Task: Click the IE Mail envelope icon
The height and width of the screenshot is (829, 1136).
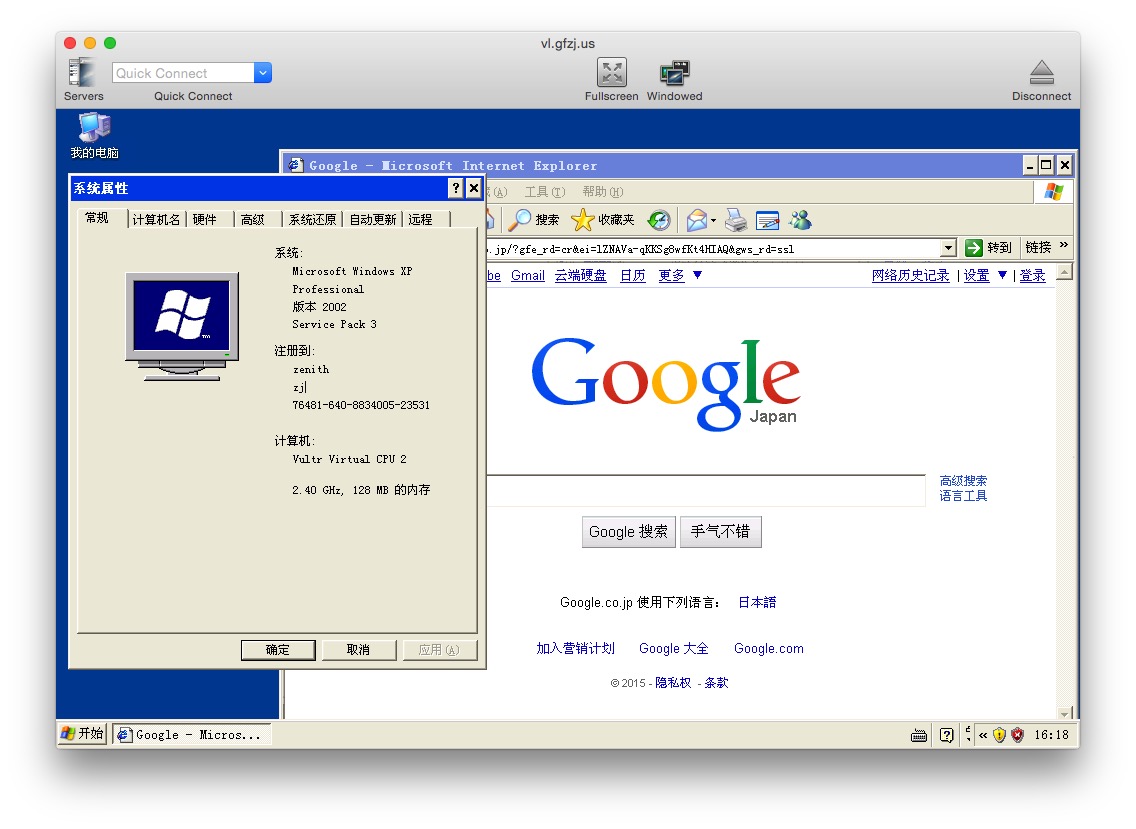Action: coord(697,220)
